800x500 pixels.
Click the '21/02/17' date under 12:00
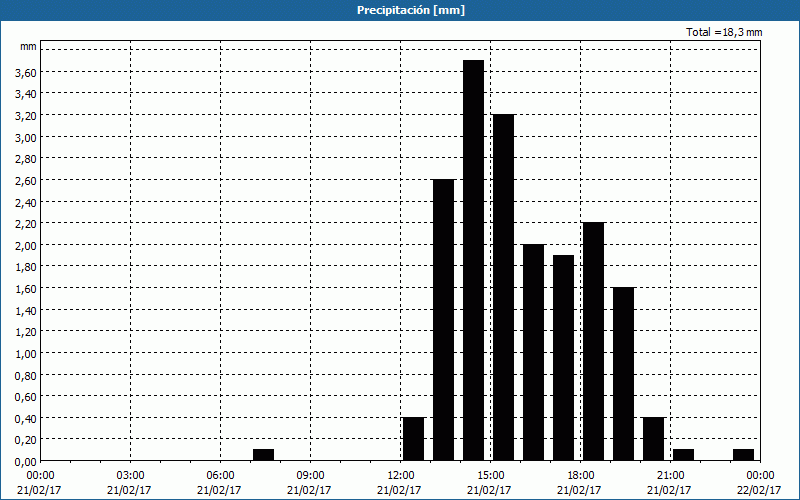click(x=401, y=490)
